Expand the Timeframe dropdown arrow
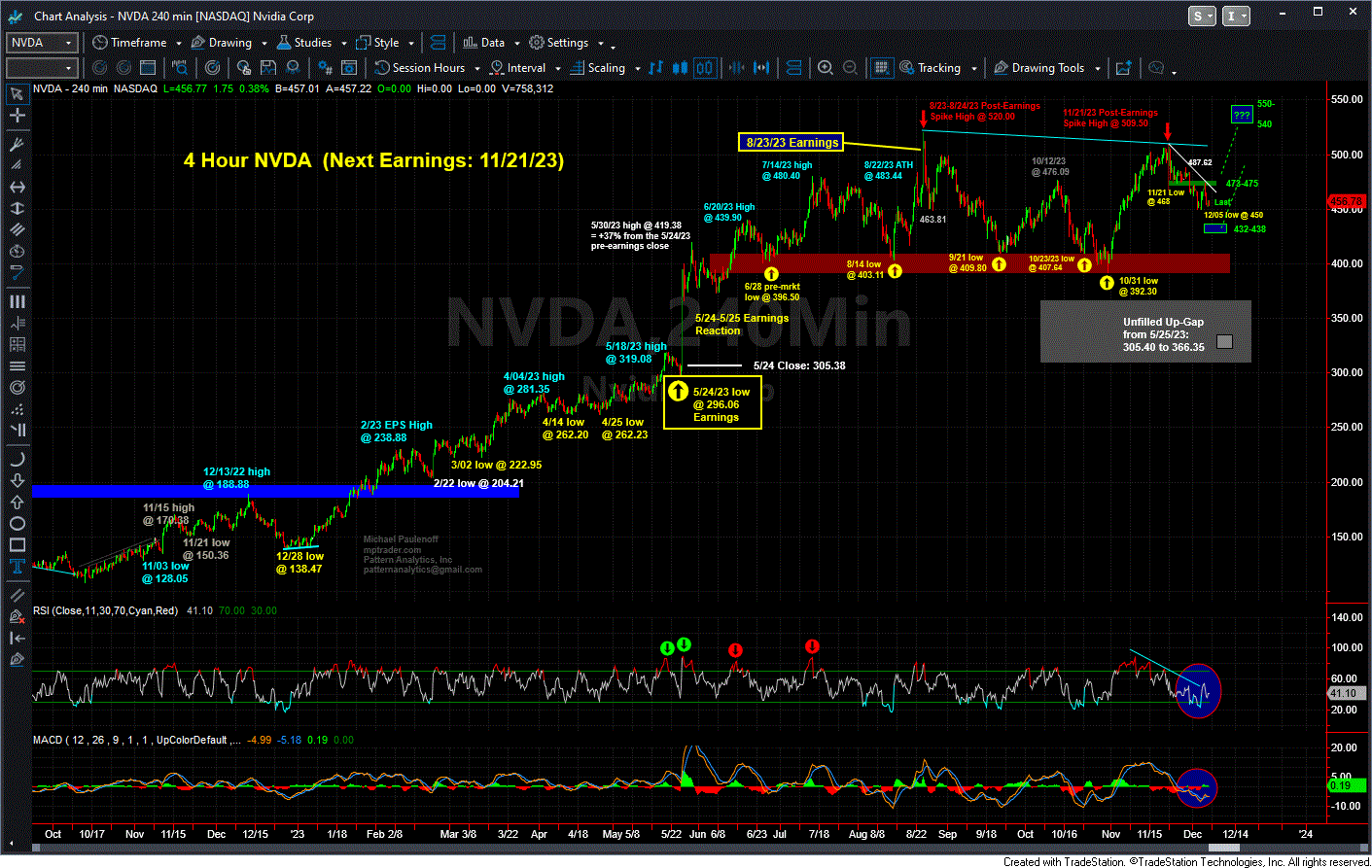 pos(179,44)
